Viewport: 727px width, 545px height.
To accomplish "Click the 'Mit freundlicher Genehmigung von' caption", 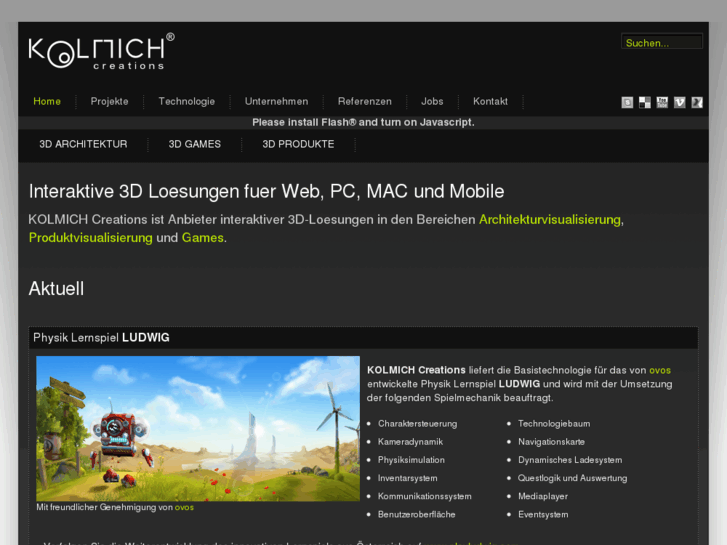I will point(104,507).
